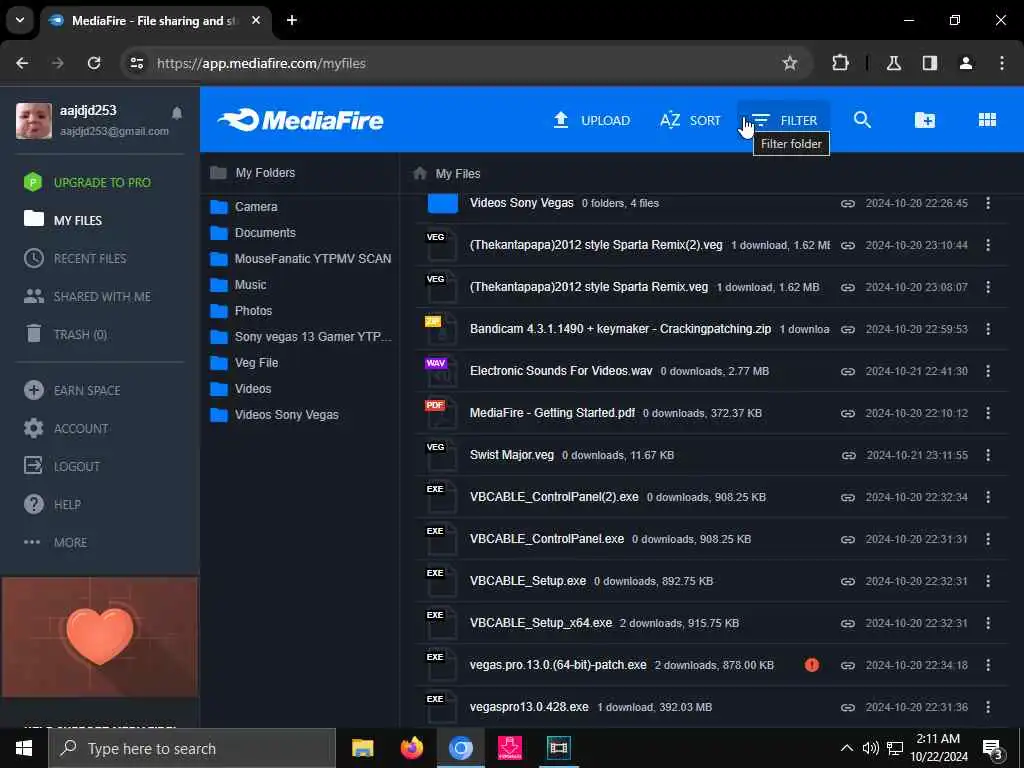Expand the More options
The height and width of the screenshot is (768, 1024).
coord(56,542)
